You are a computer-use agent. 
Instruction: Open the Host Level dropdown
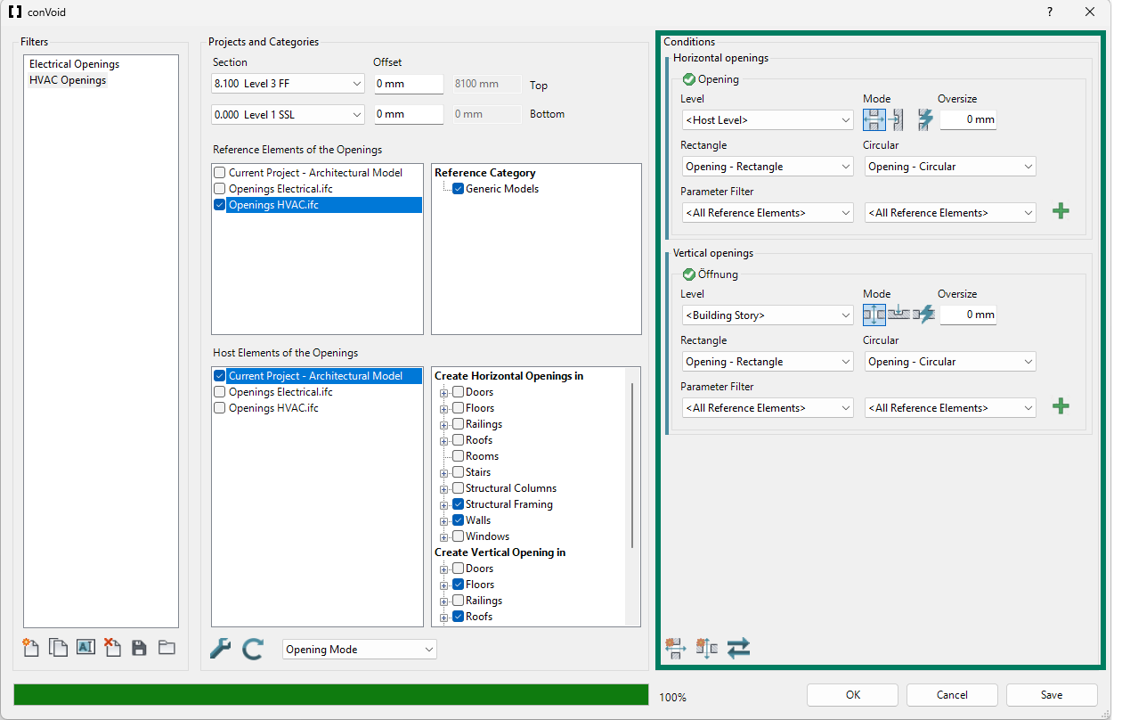coord(767,120)
